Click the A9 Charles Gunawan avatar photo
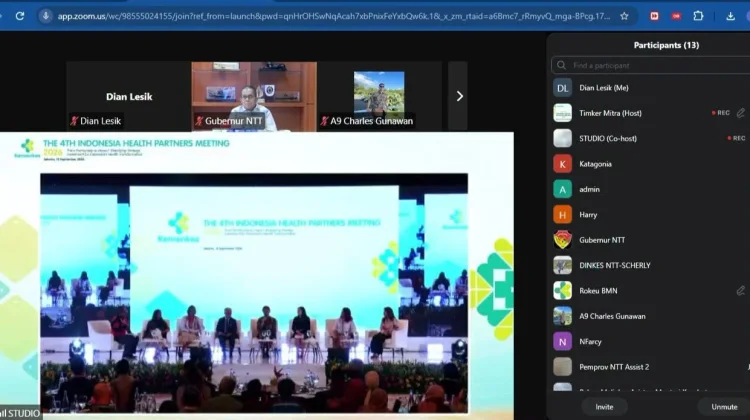Image resolution: width=750 pixels, height=420 pixels. (x=562, y=316)
